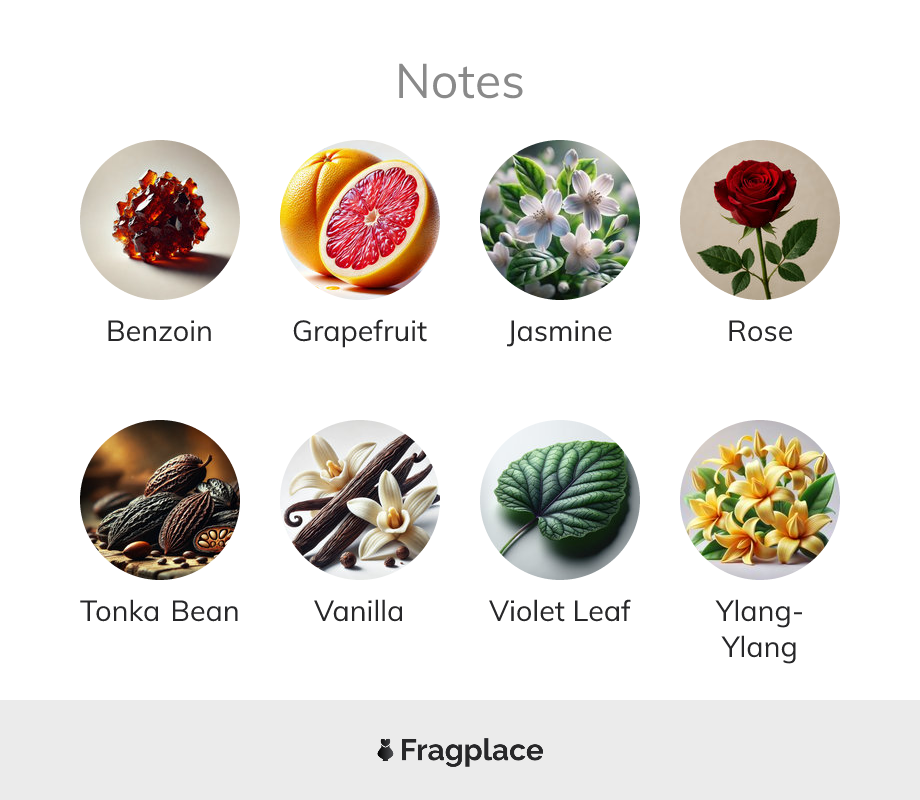Open the Rose label text
This screenshot has height=800, width=920.
click(x=760, y=332)
